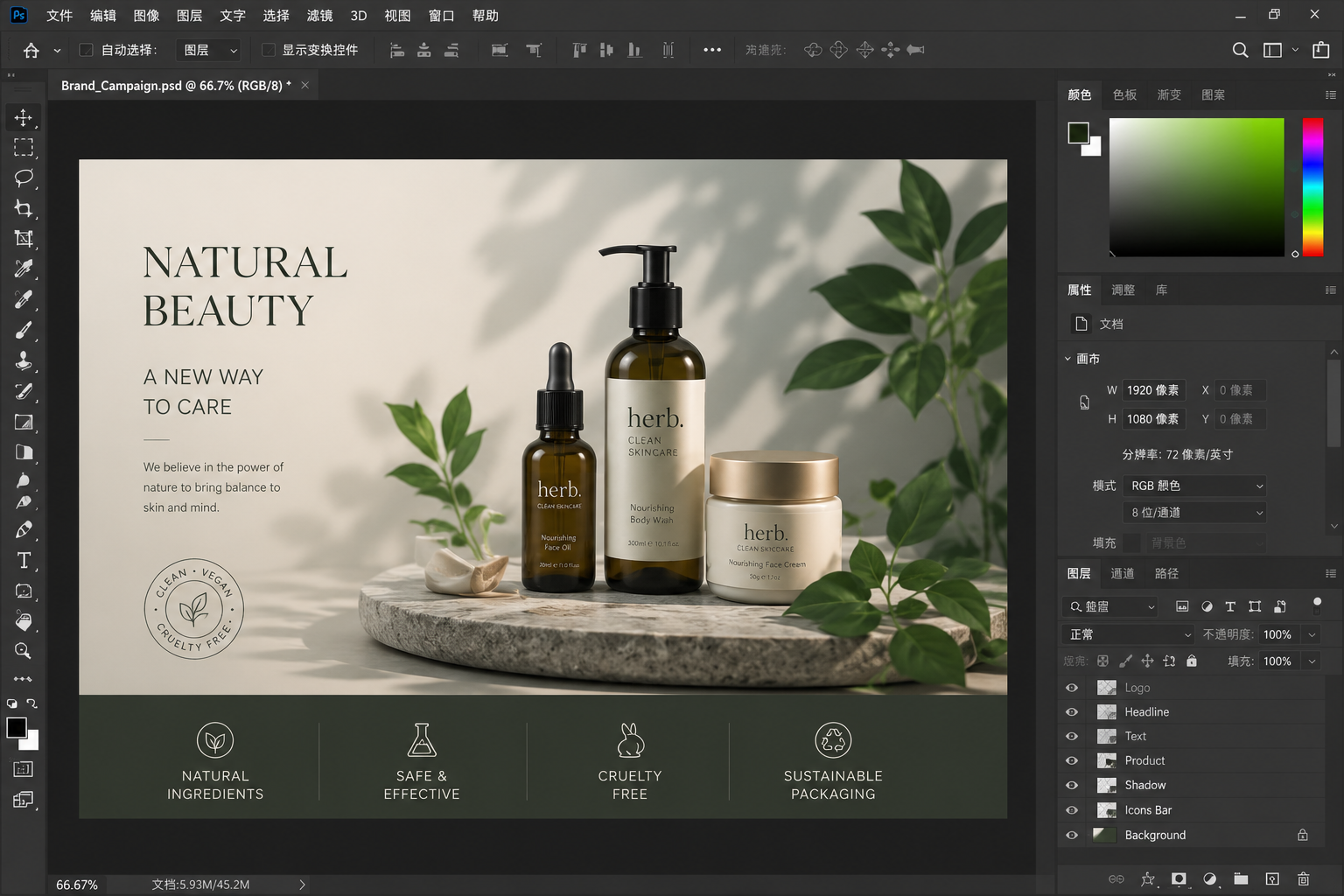Toggle visibility of the Text layer
This screenshot has height=896, width=1344.
pyautogui.click(x=1072, y=737)
